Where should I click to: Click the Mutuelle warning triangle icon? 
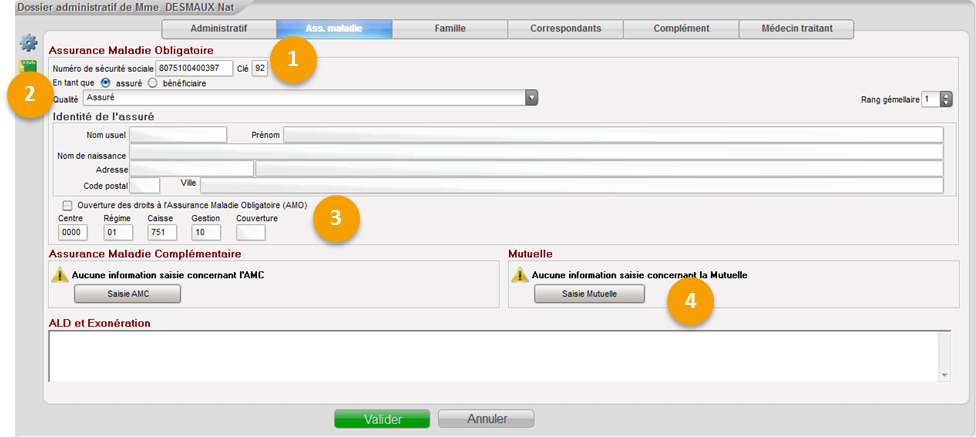[521, 274]
